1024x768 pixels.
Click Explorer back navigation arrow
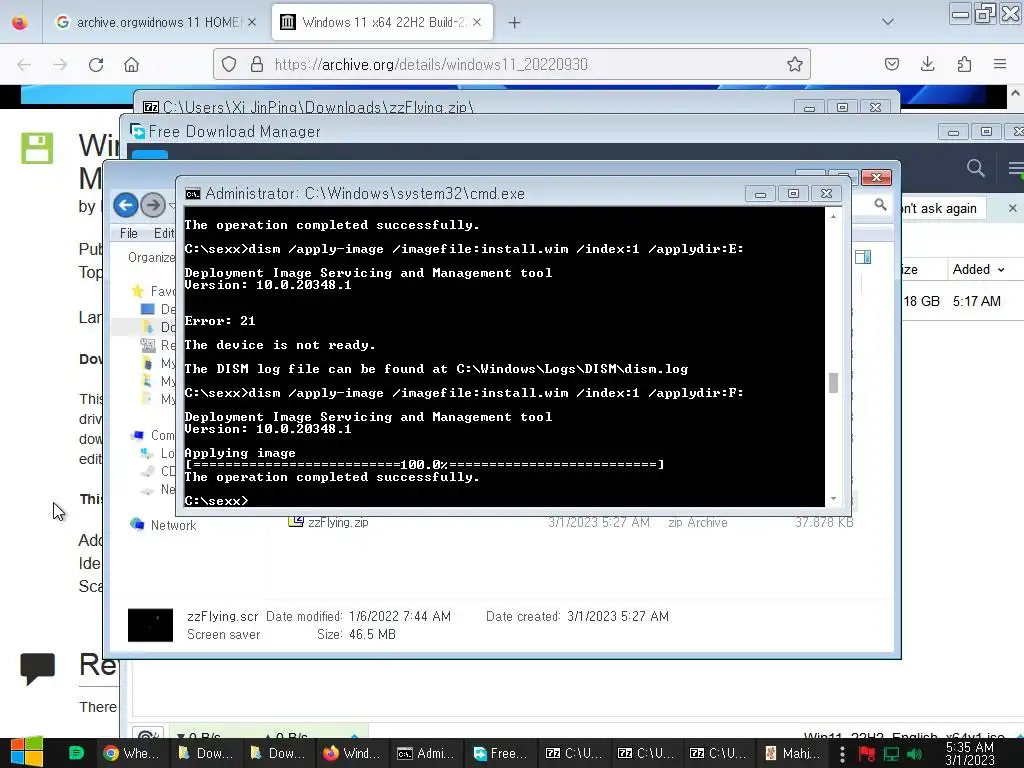(125, 205)
